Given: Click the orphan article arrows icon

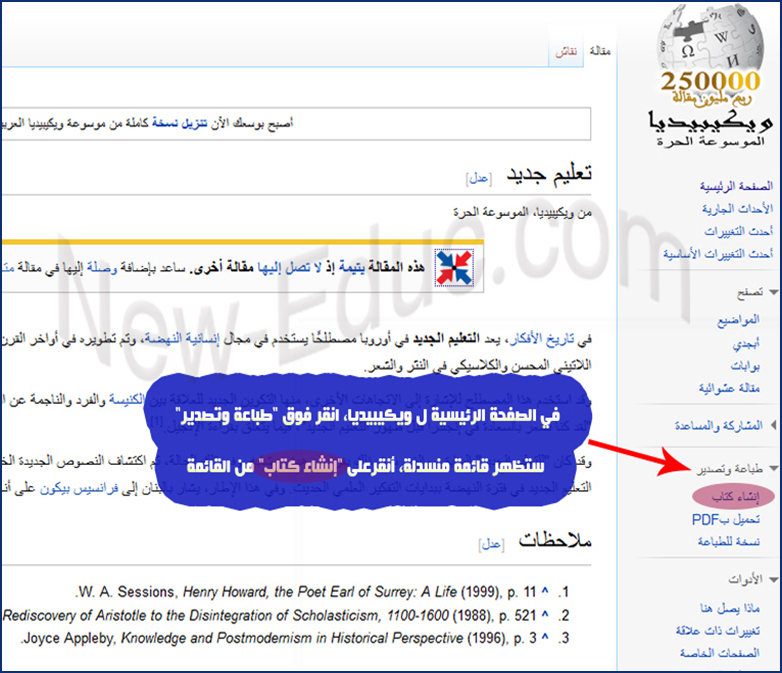Looking at the screenshot, I should point(454,268).
